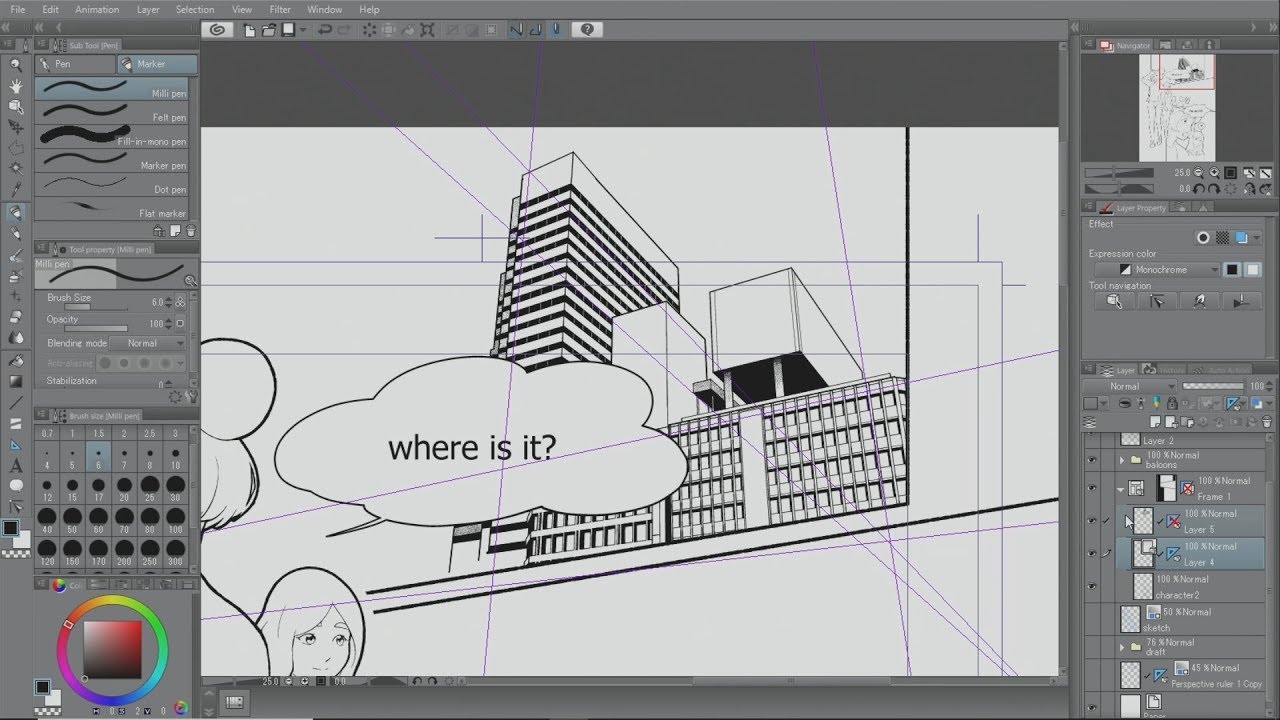Hide the character2 layer
The image size is (1280, 720).
pyautogui.click(x=1092, y=586)
